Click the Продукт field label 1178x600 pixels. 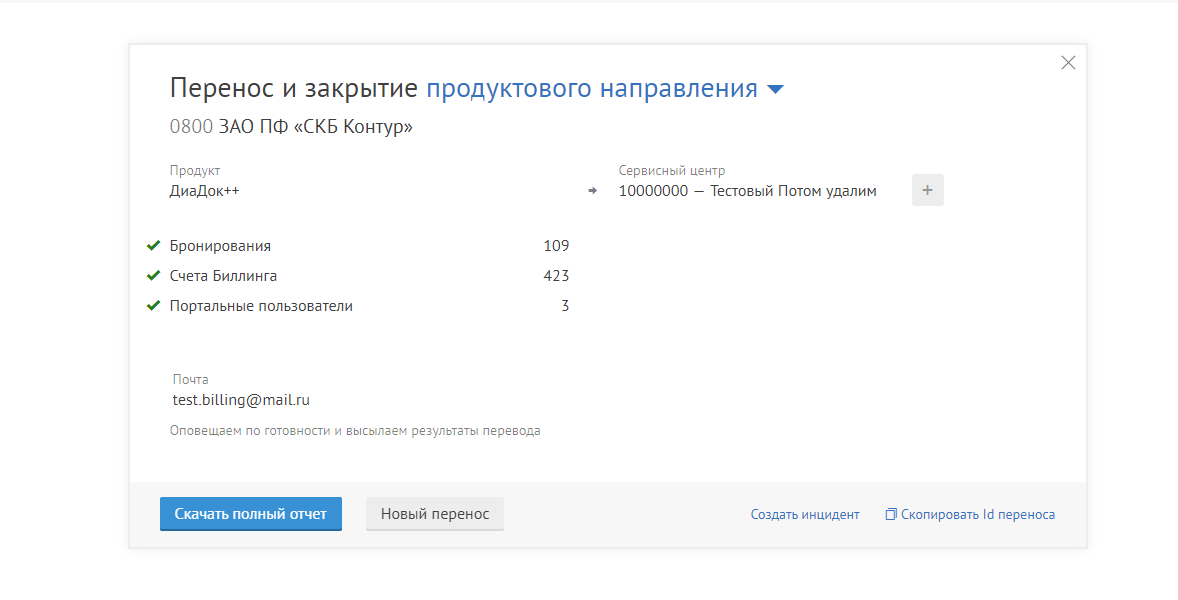pos(195,170)
